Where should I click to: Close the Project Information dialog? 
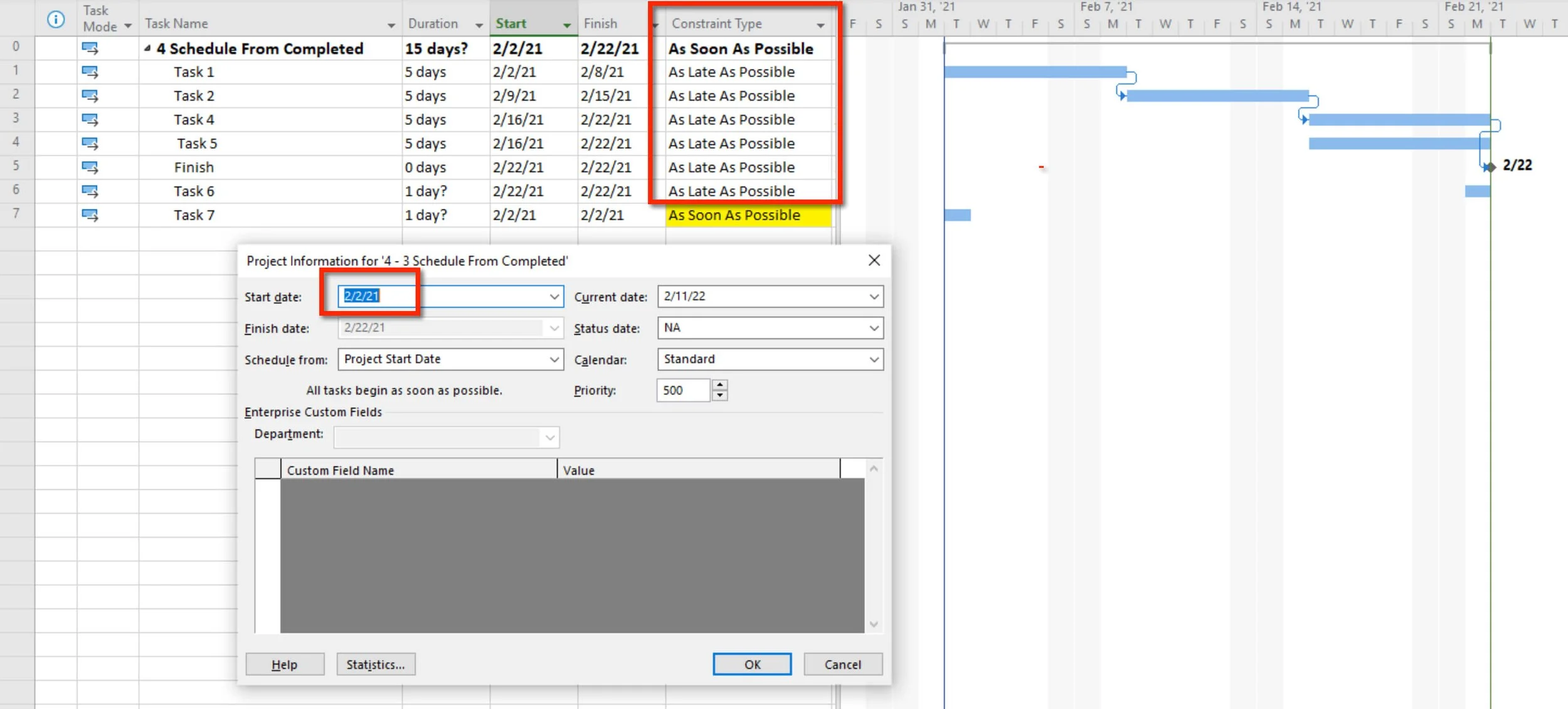click(874, 260)
